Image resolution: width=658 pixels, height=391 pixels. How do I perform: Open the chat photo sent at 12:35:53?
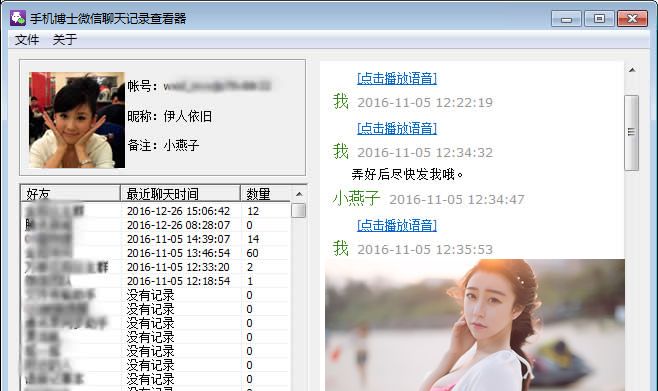[x=475, y=325]
